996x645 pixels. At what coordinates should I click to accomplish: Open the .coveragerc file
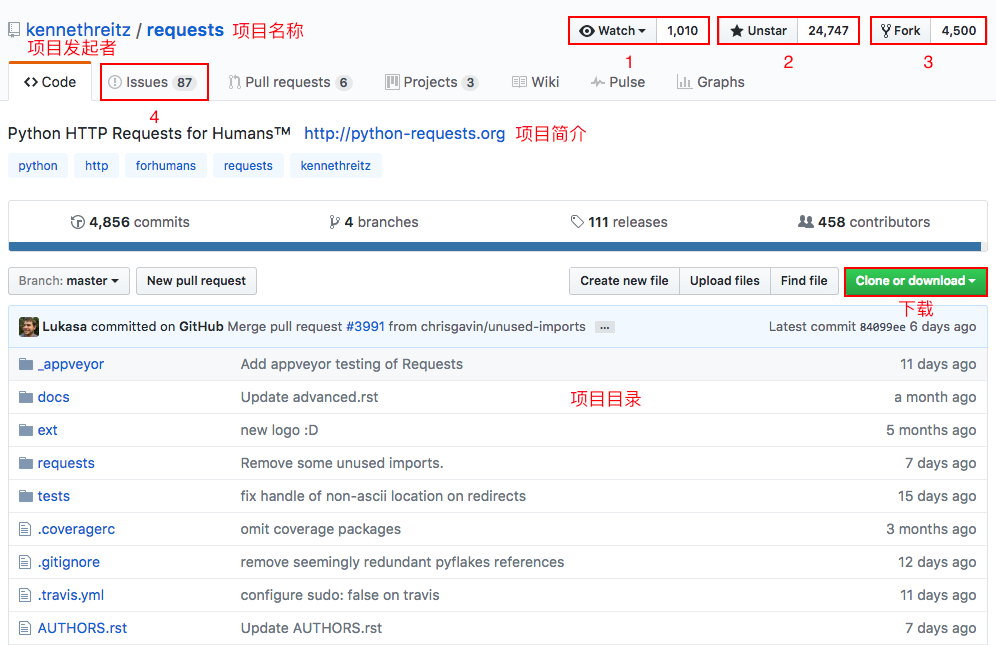coord(76,529)
